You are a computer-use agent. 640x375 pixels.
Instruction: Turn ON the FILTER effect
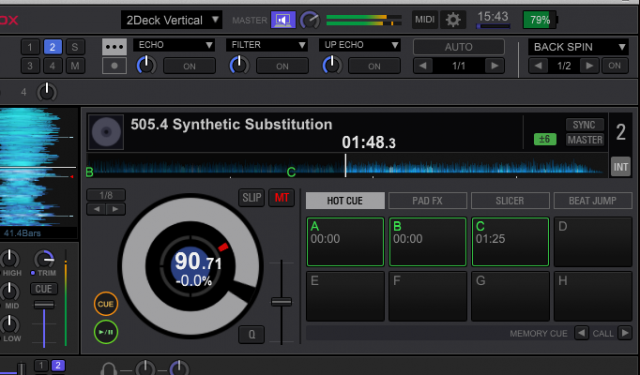(282, 66)
